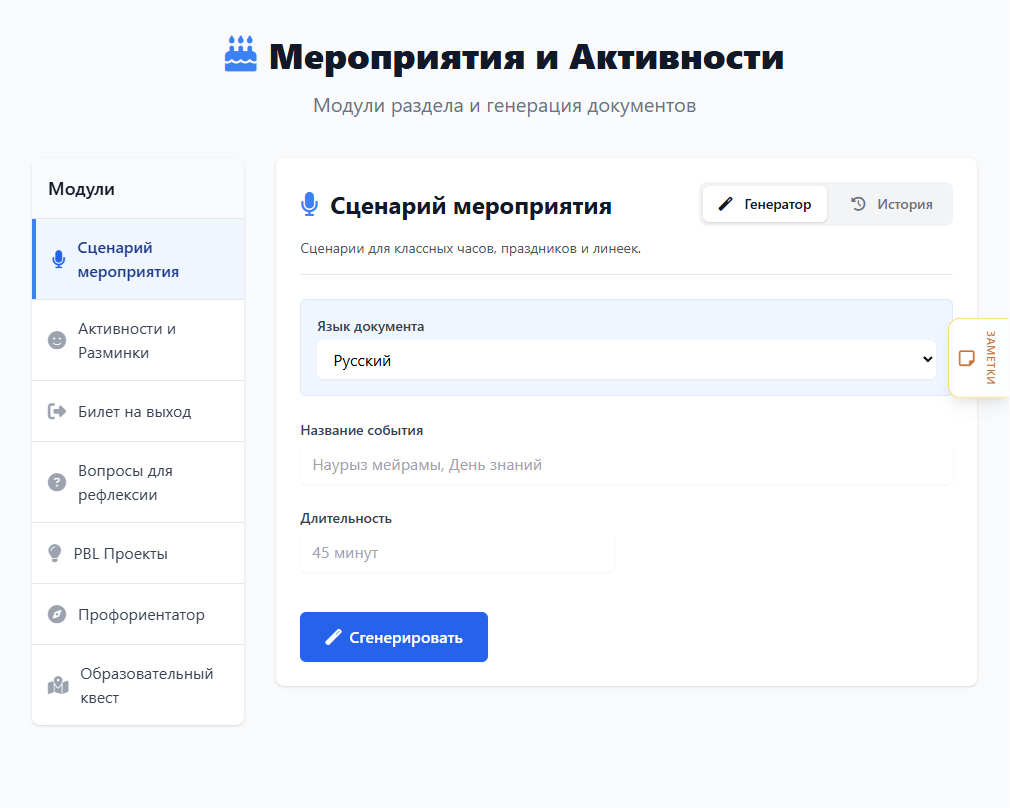This screenshot has width=1010, height=808.
Task: Click microphone icon beside Сценарий мероприятия sidebar item
Action: point(59,259)
